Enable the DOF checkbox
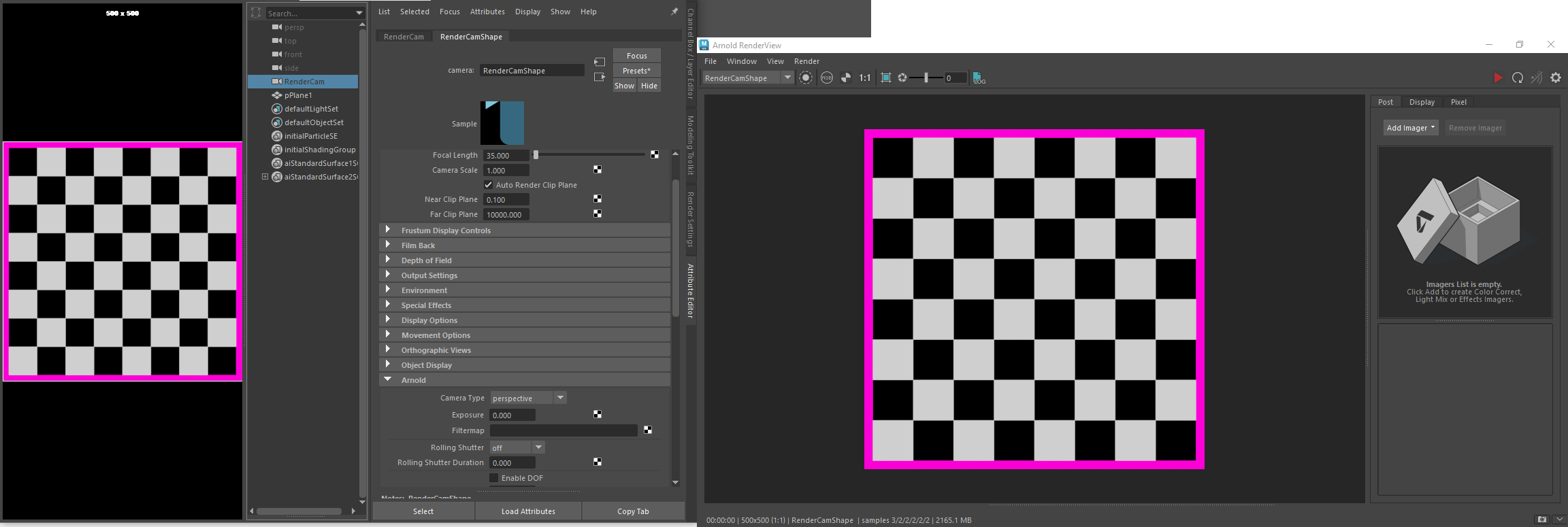The width and height of the screenshot is (1568, 527). (494, 478)
